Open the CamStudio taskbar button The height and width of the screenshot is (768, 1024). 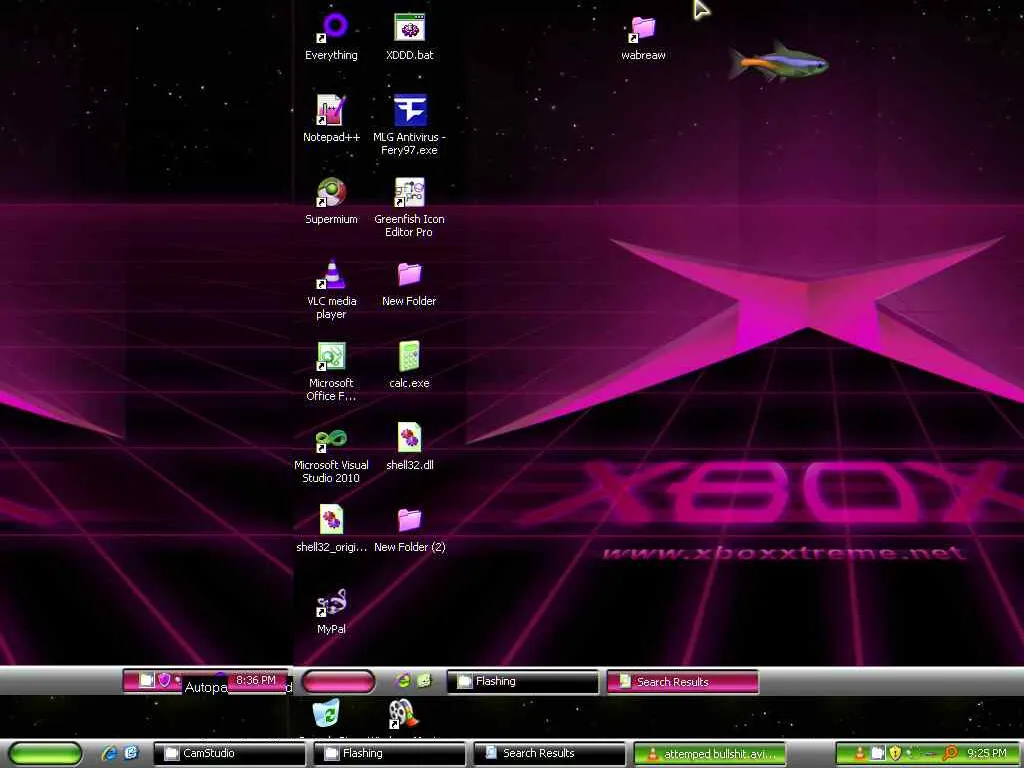(229, 753)
